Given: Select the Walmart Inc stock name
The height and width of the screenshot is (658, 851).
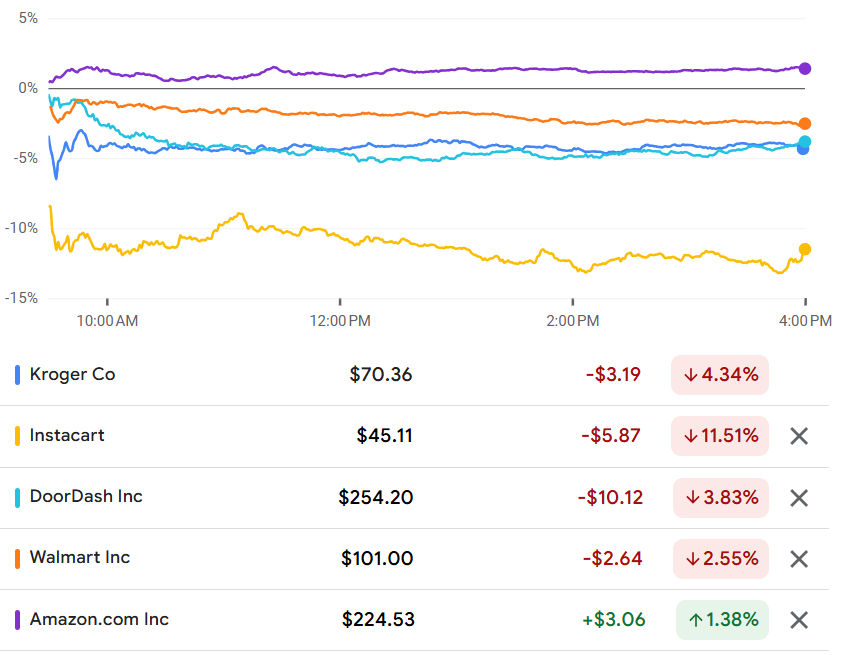Looking at the screenshot, I should point(80,558).
